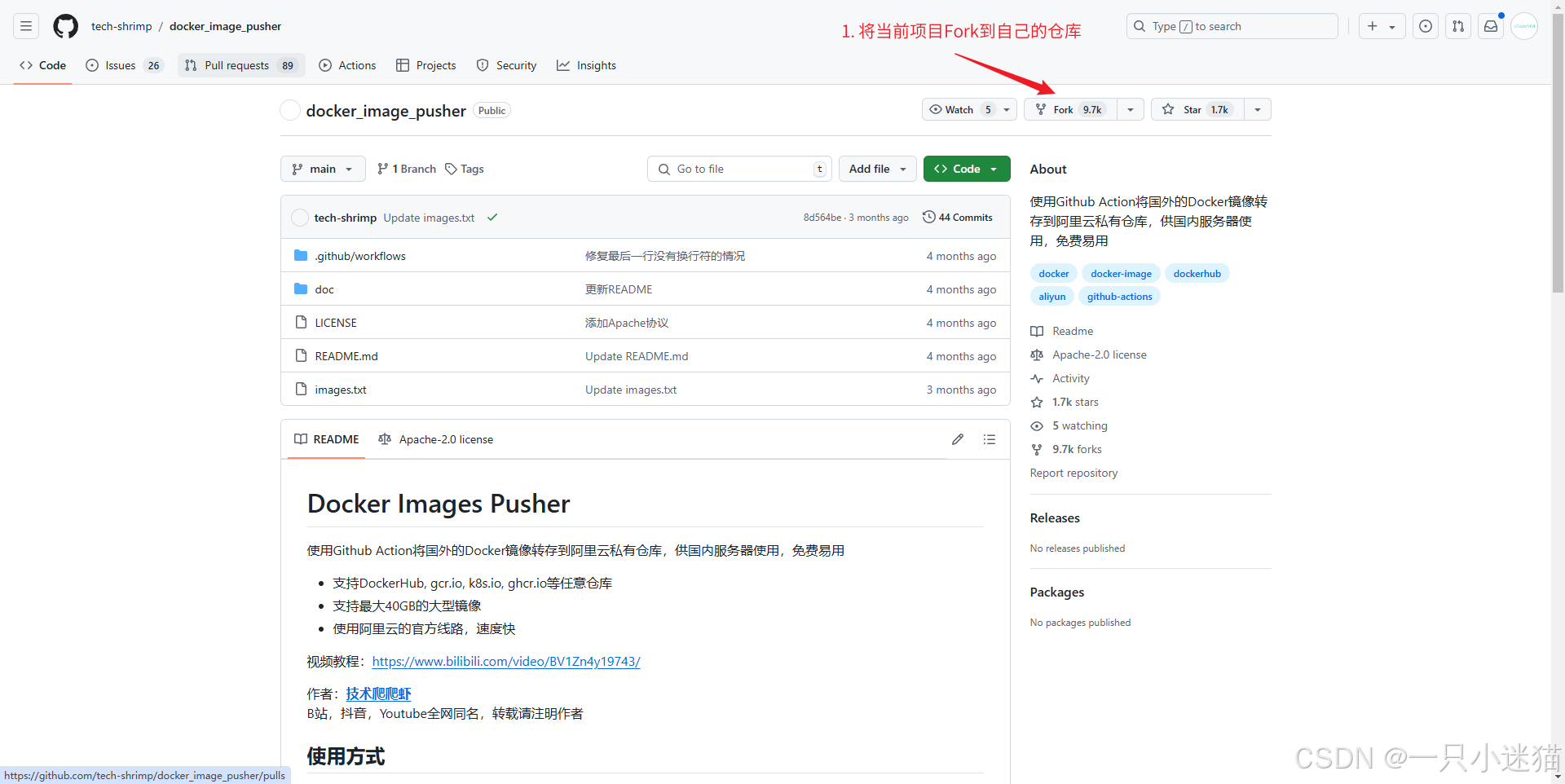This screenshot has width=1565, height=784.
Task: Open the create new plus dropdown
Action: [x=1382, y=26]
